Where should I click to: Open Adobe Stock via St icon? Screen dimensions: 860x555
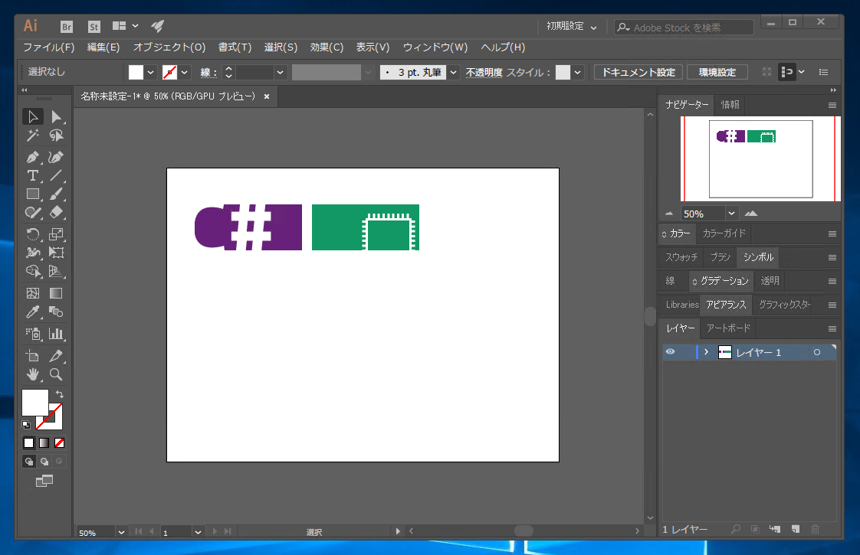pyautogui.click(x=94, y=26)
